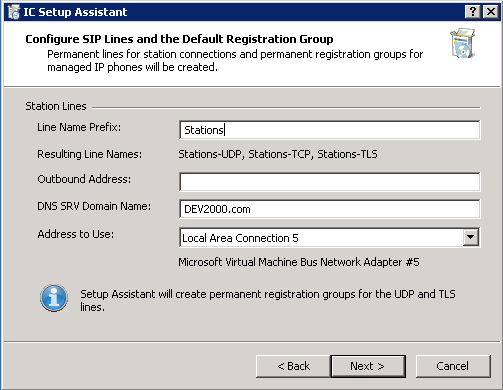Click the Line Name Prefix label
Screen dimensions: 503x390
click(79, 127)
